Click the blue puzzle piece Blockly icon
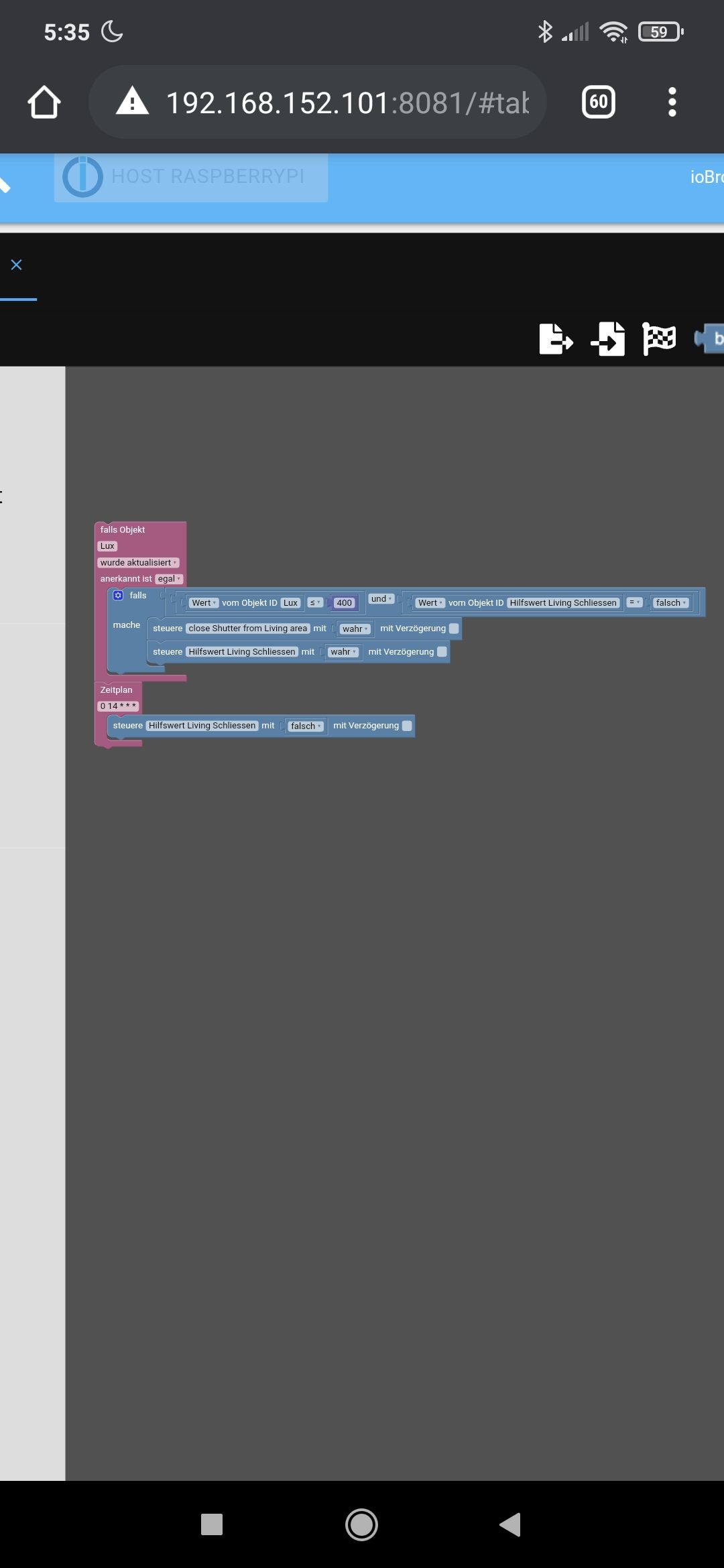The image size is (724, 1568). click(709, 338)
